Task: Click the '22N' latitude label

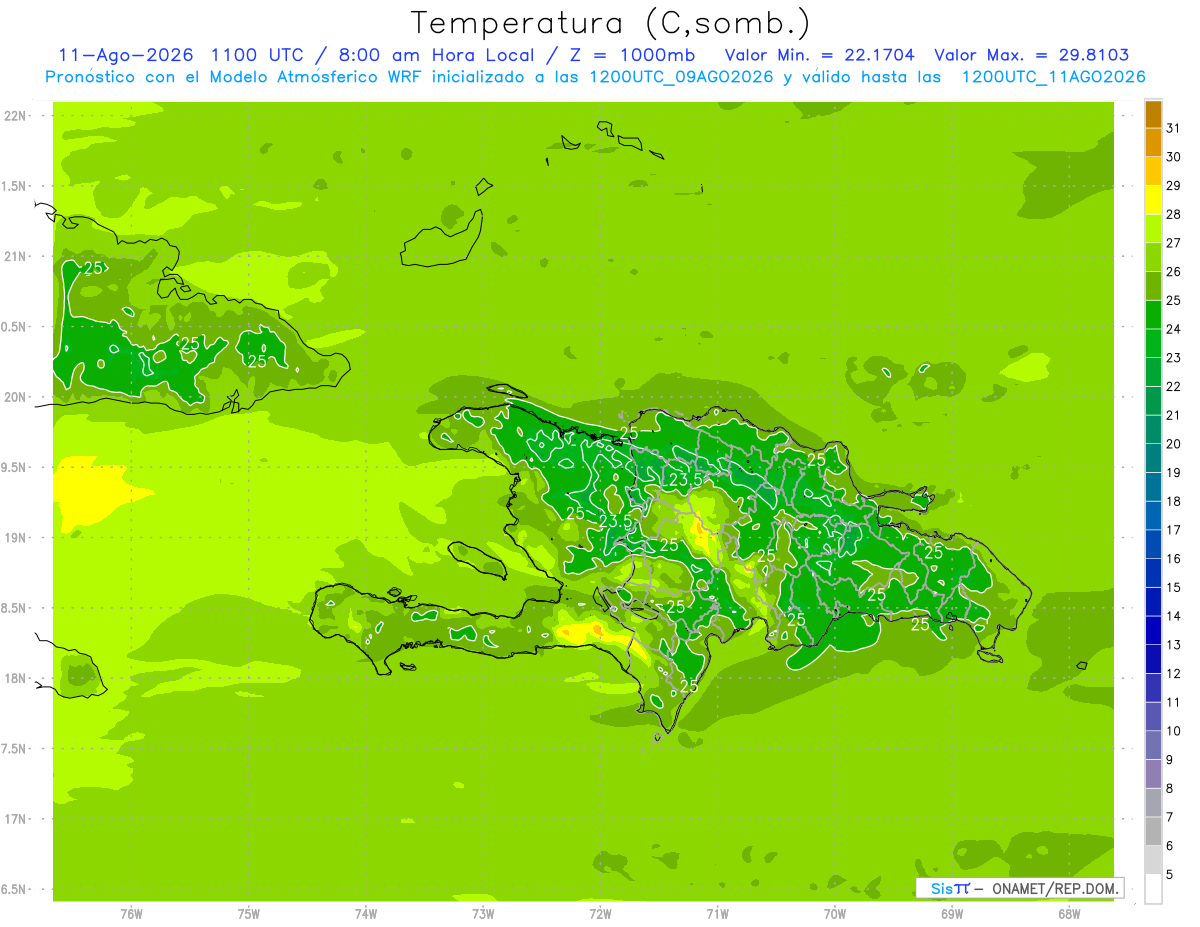Action: coord(15,116)
